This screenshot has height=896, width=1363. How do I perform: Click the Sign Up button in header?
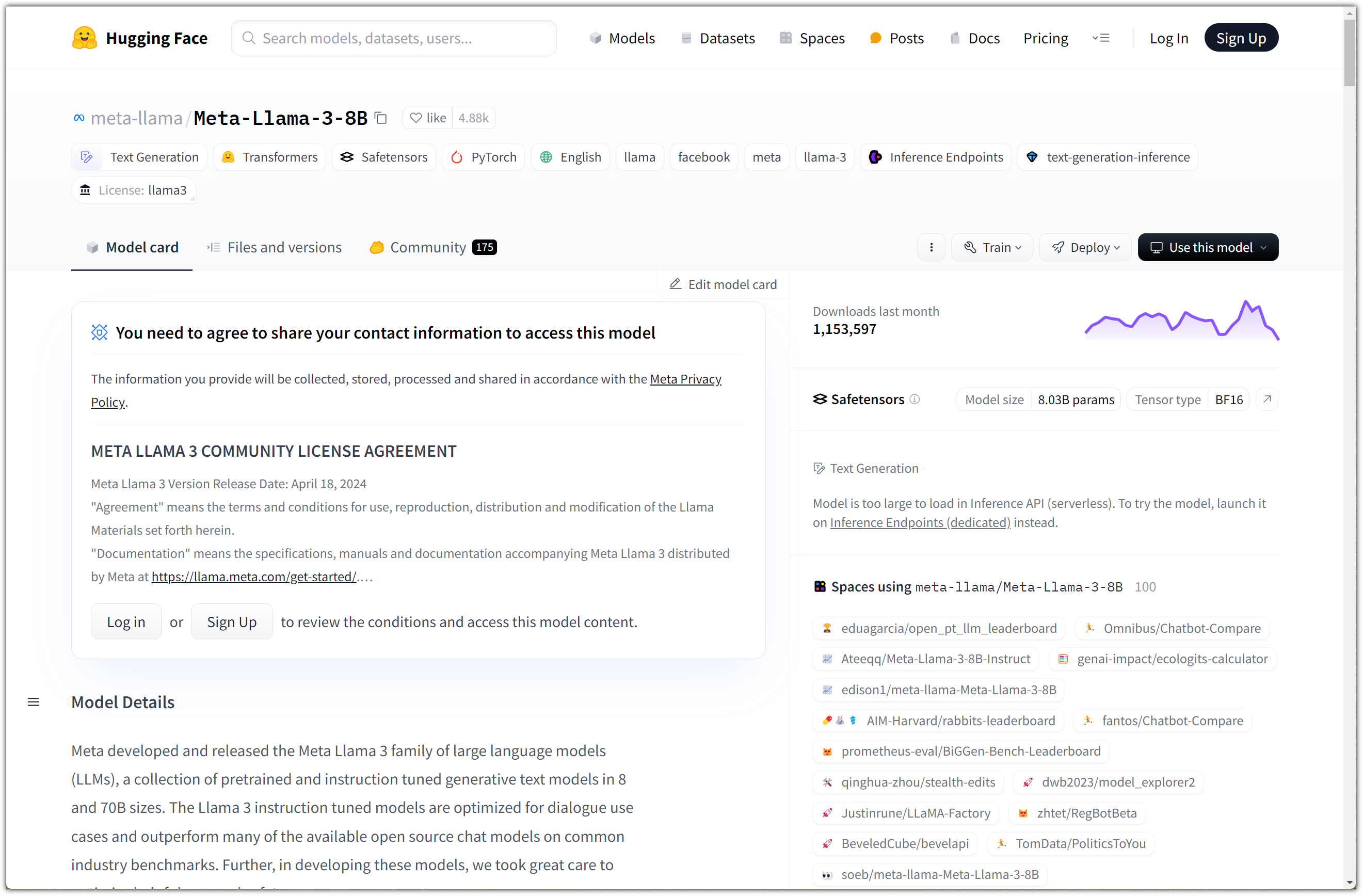pos(1241,38)
